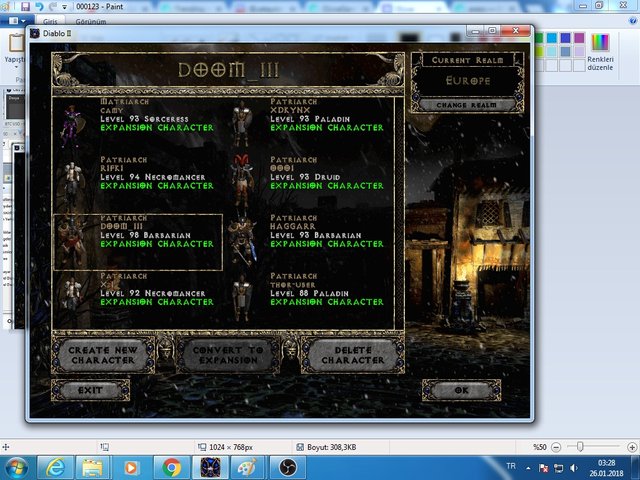Open Windows Explorer folder from the taskbar
The height and width of the screenshot is (480, 640).
[x=92, y=468]
